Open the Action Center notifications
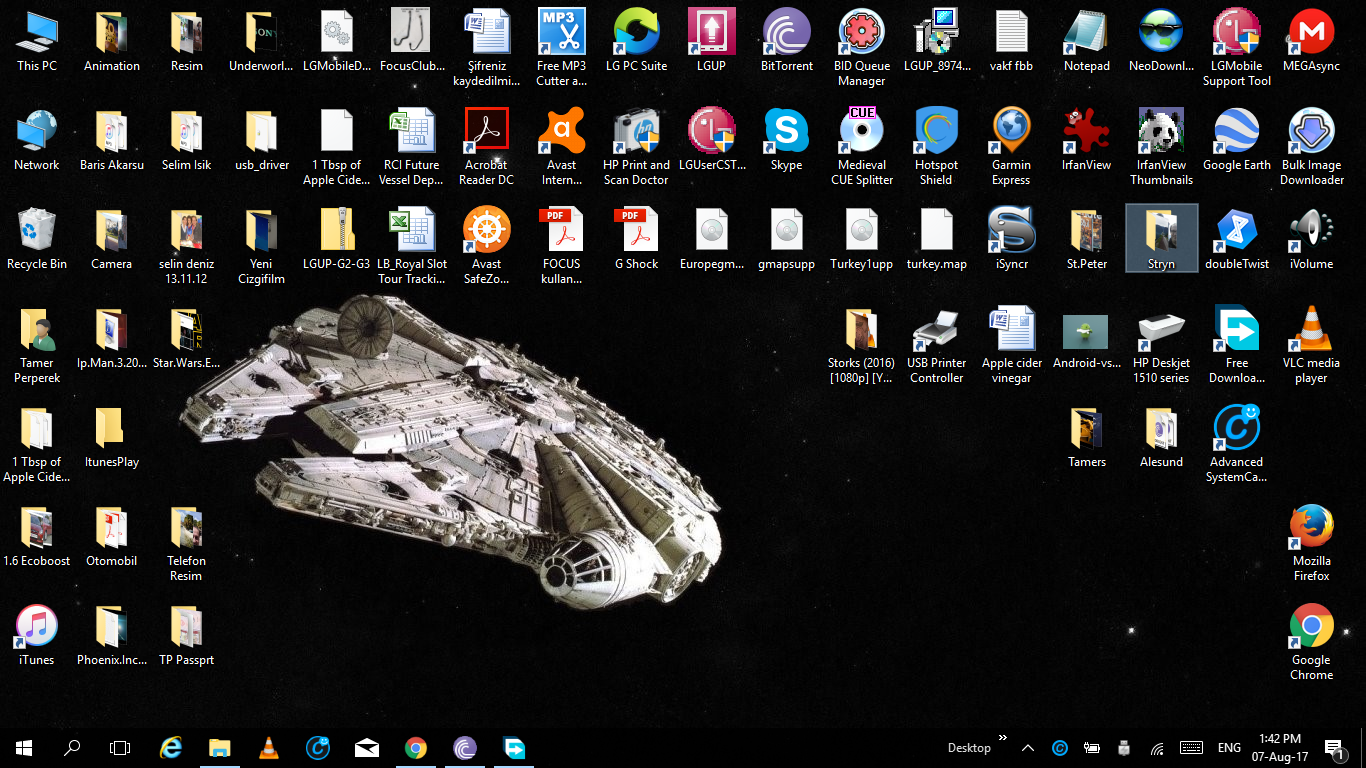1366x768 pixels. [1333, 747]
